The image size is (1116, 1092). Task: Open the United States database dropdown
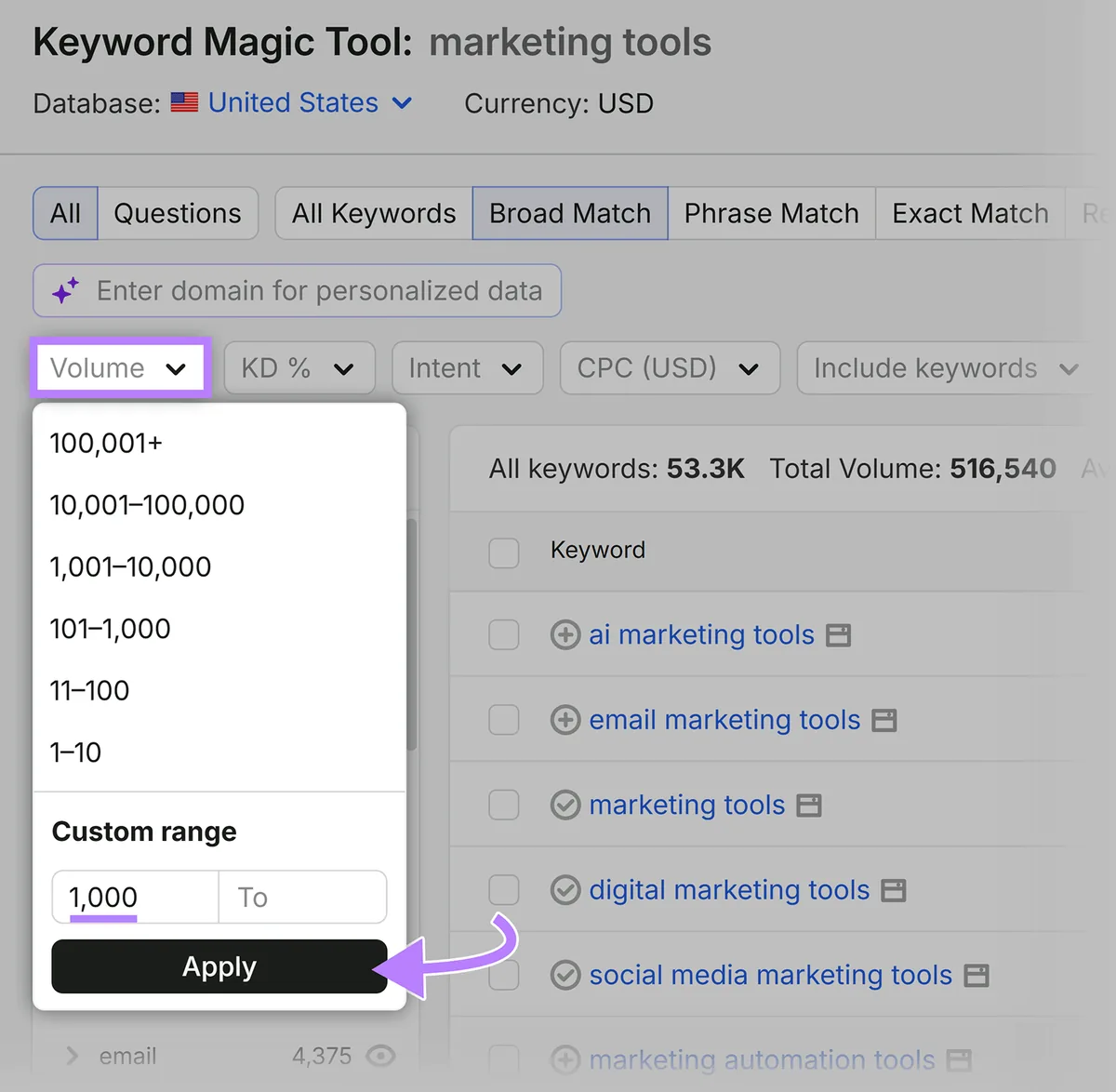tap(310, 102)
